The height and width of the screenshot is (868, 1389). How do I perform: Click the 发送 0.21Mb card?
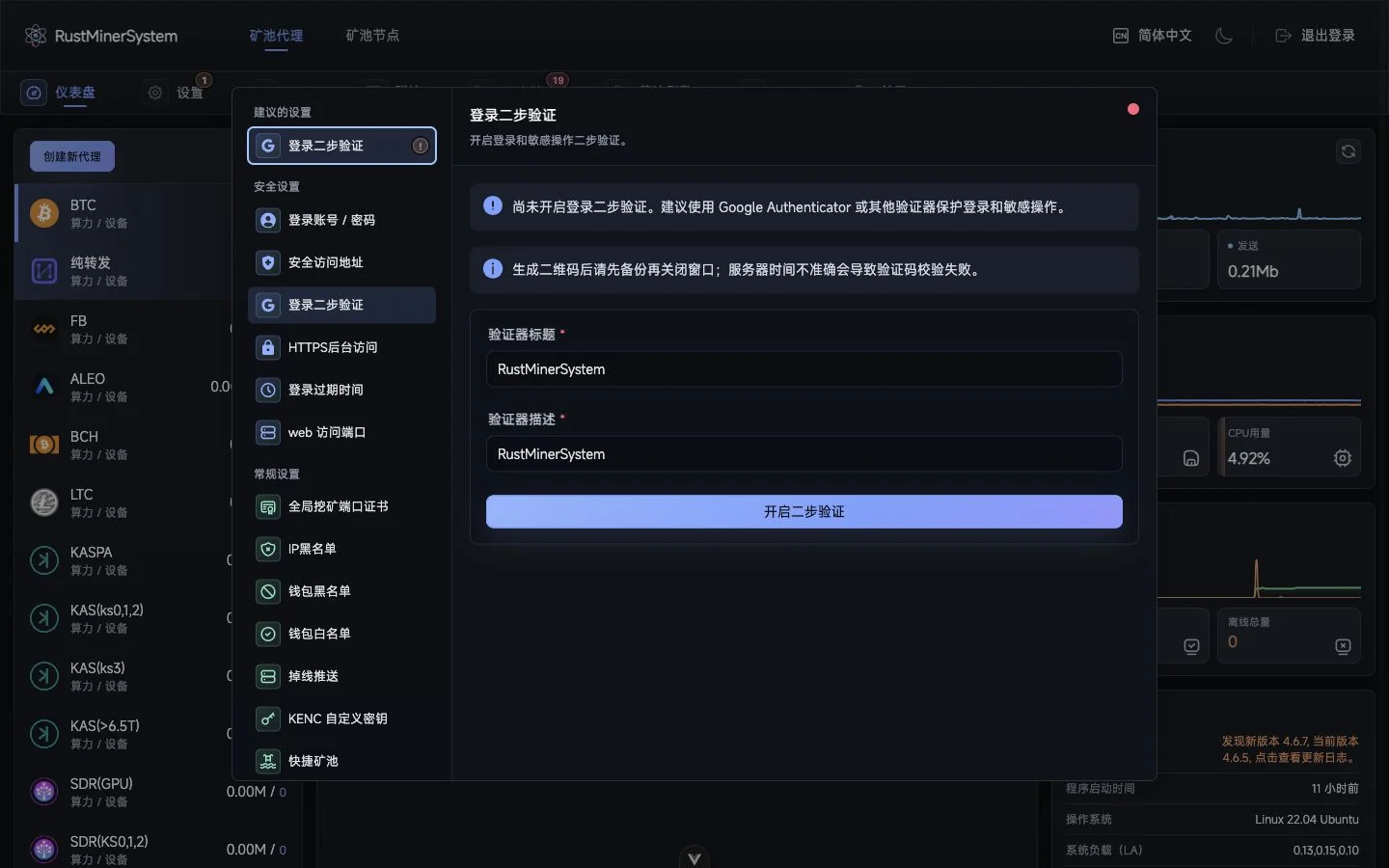pyautogui.click(x=1289, y=259)
